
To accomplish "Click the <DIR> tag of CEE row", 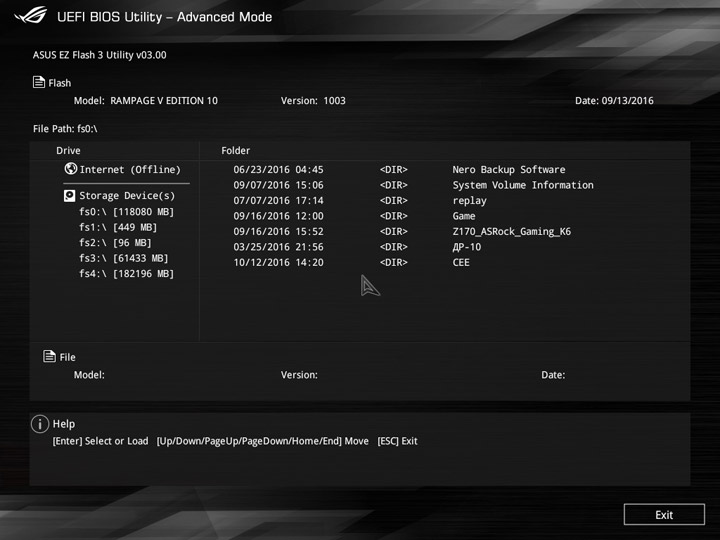I will 394,263.
